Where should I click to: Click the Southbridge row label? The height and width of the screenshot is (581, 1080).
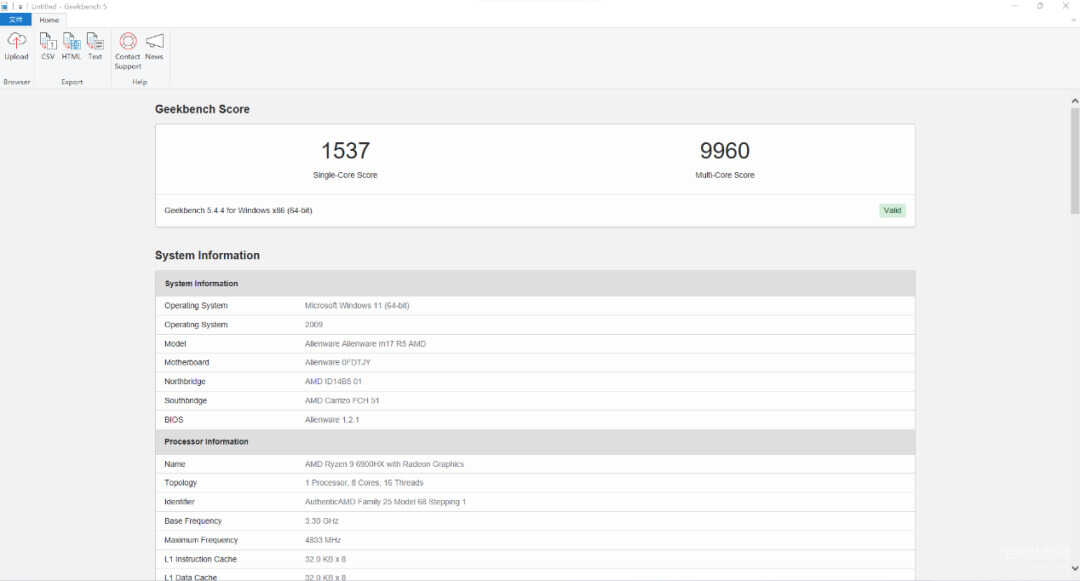pyautogui.click(x=185, y=401)
